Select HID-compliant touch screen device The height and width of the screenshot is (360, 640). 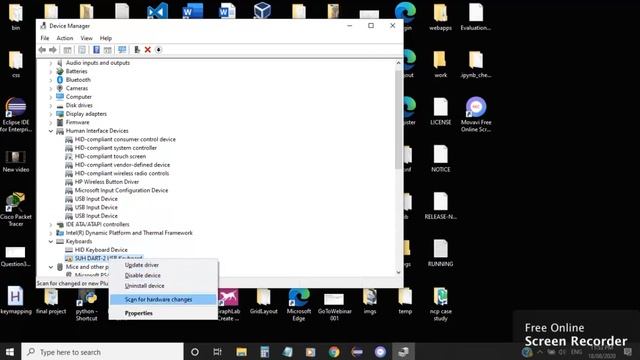[110, 156]
